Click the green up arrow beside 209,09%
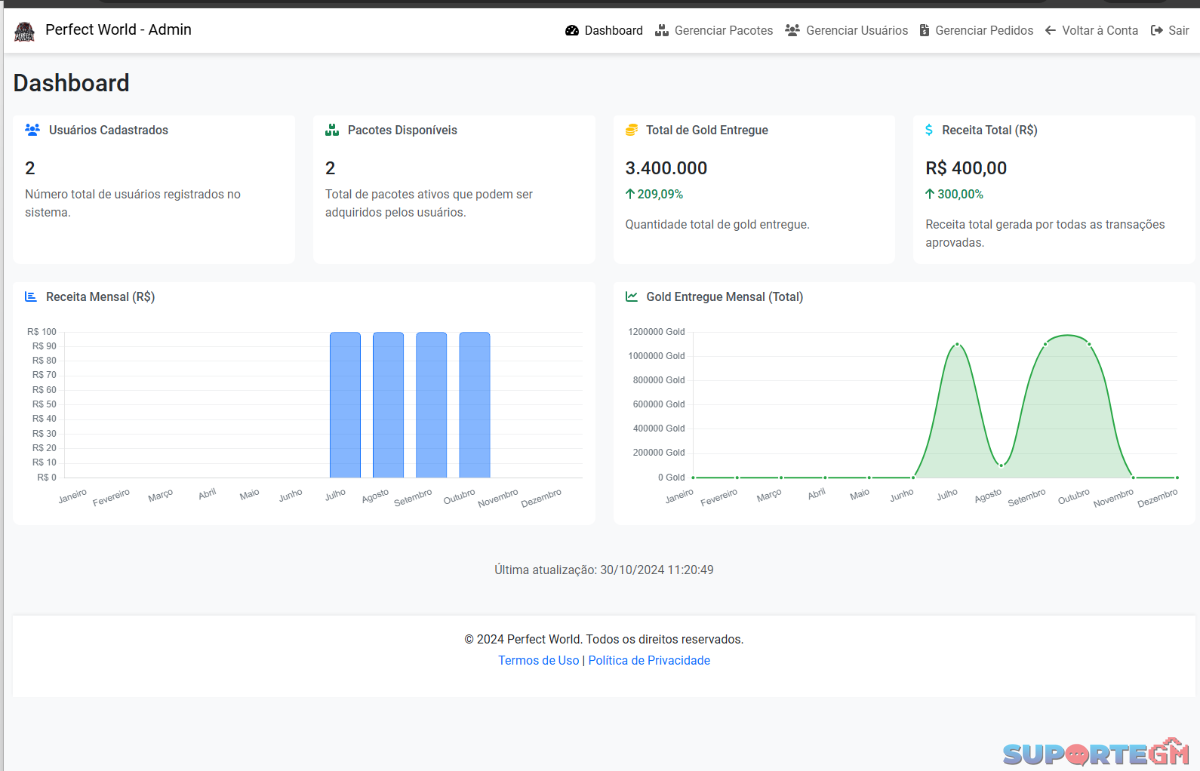 (x=630, y=194)
